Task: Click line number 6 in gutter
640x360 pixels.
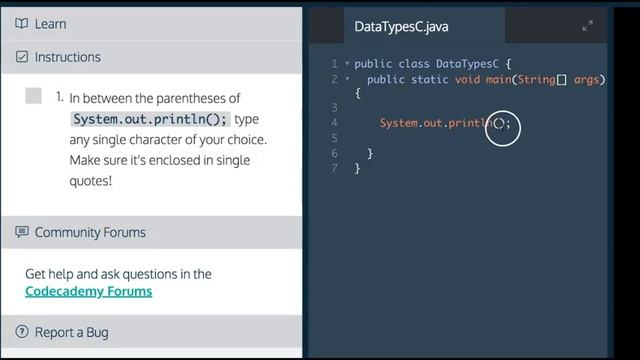Action: (x=334, y=153)
